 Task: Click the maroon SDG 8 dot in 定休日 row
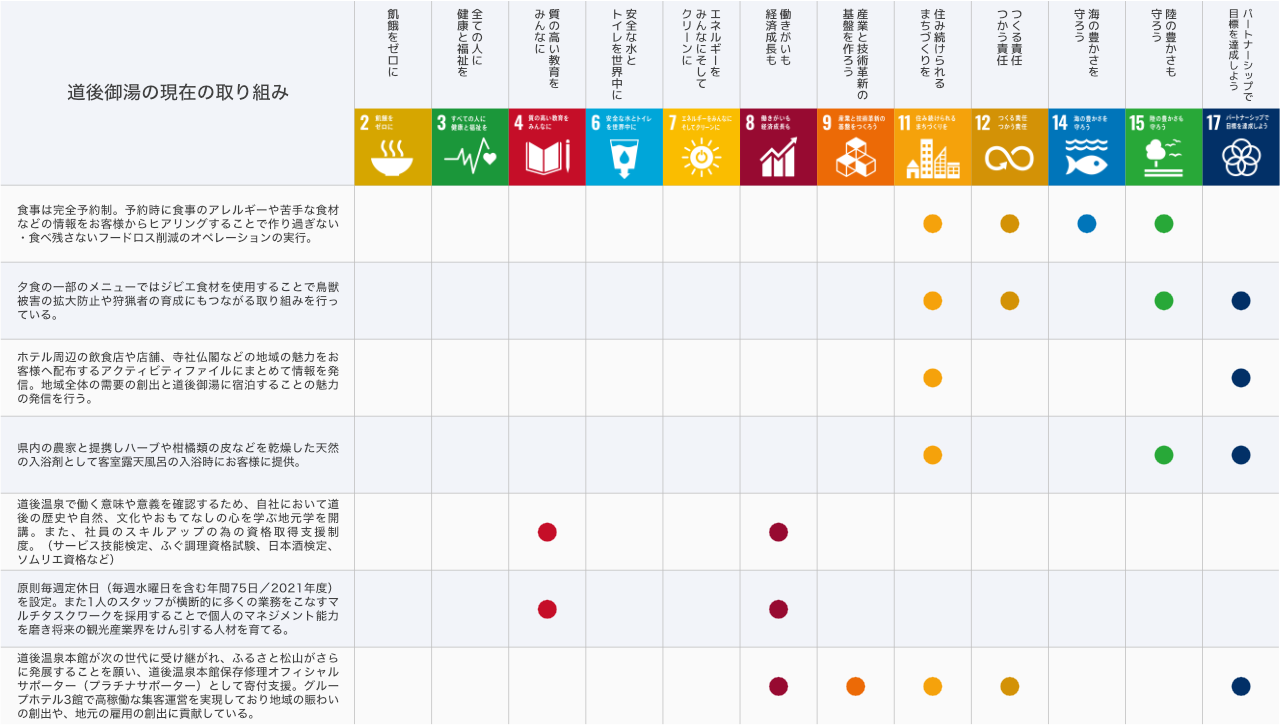coord(779,609)
